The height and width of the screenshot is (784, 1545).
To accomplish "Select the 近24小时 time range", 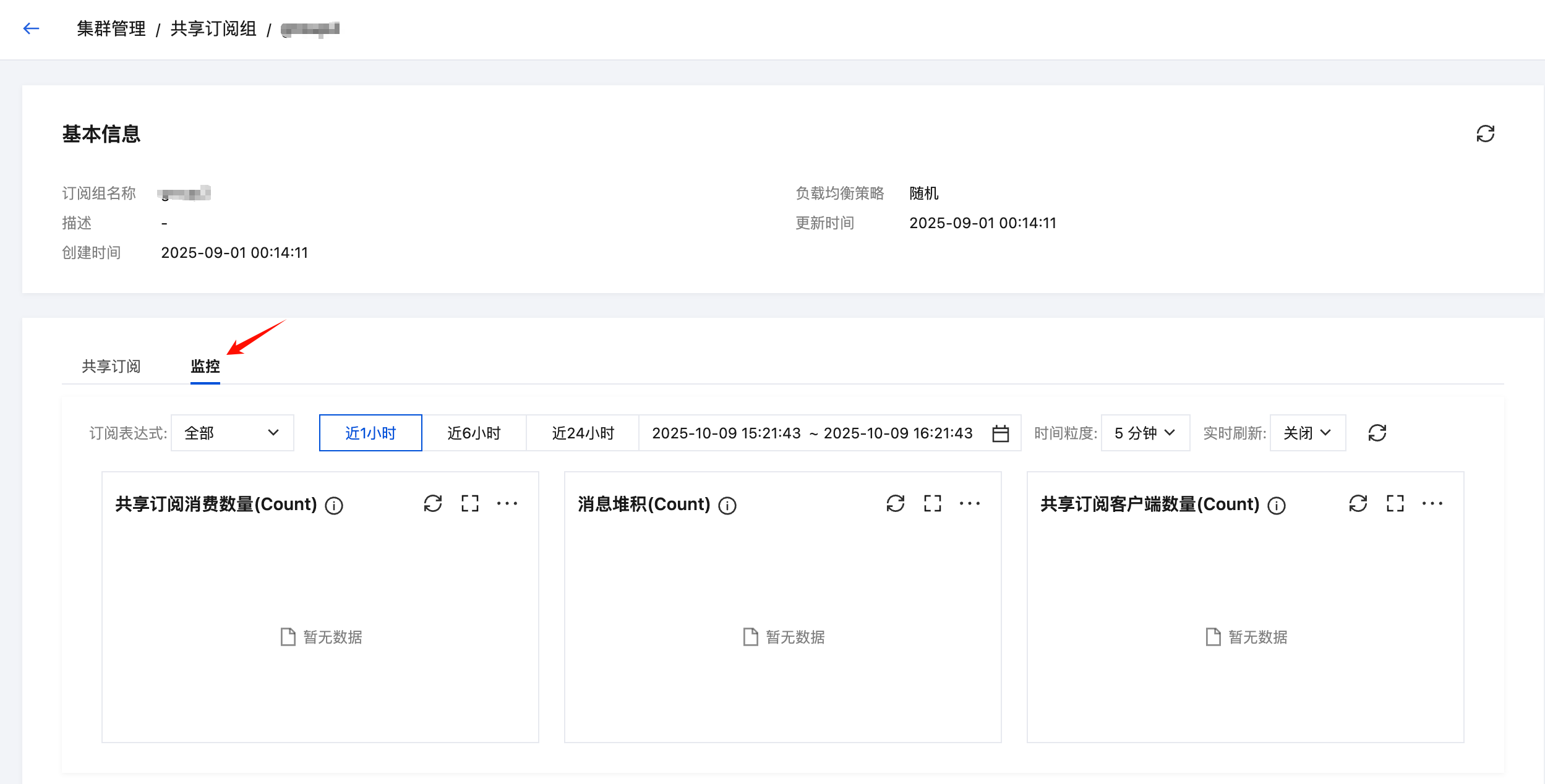I will 583,433.
